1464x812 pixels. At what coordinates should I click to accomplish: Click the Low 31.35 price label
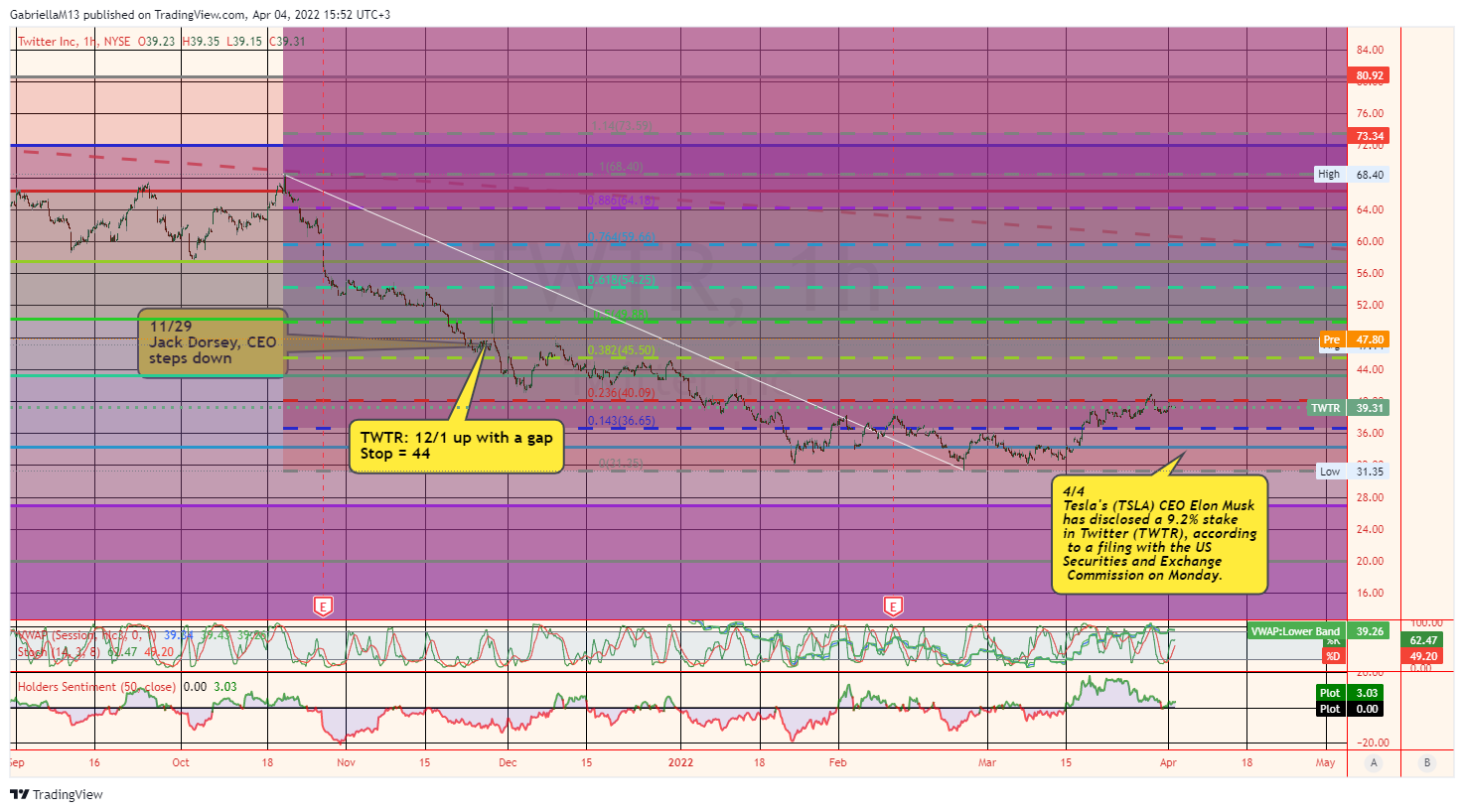1352,472
